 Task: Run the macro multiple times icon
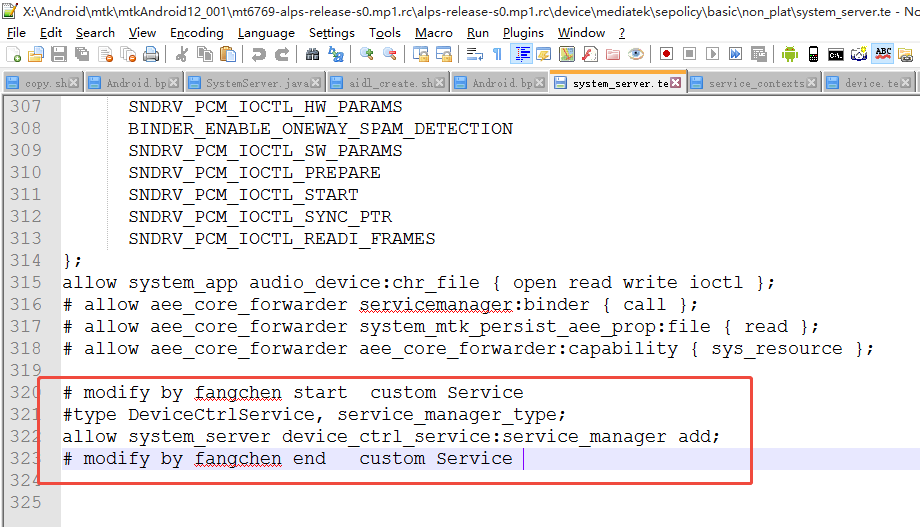click(735, 55)
